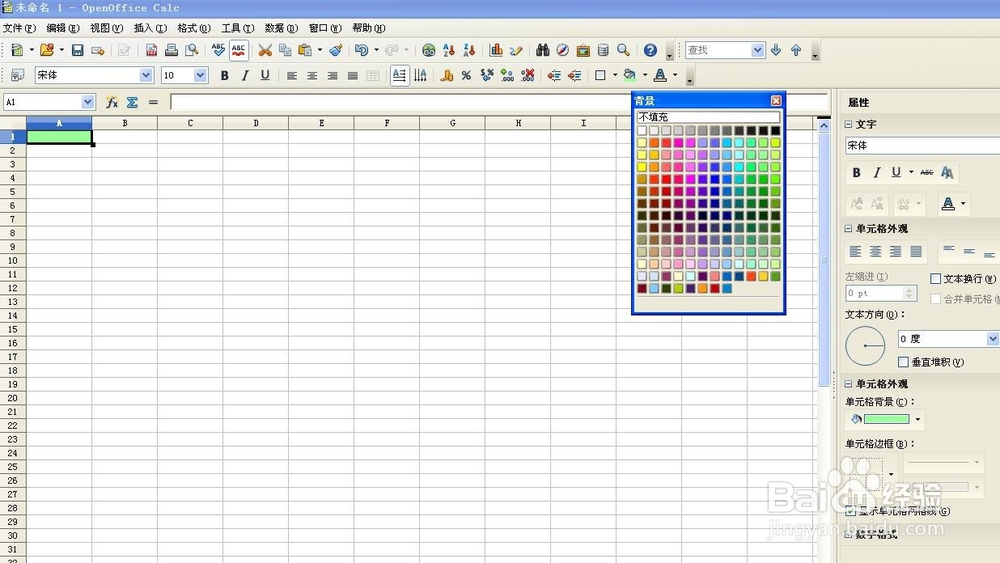This screenshot has height=563, width=1000.
Task: Toggle AutoSpellcheck ABC icon
Action: click(239, 50)
